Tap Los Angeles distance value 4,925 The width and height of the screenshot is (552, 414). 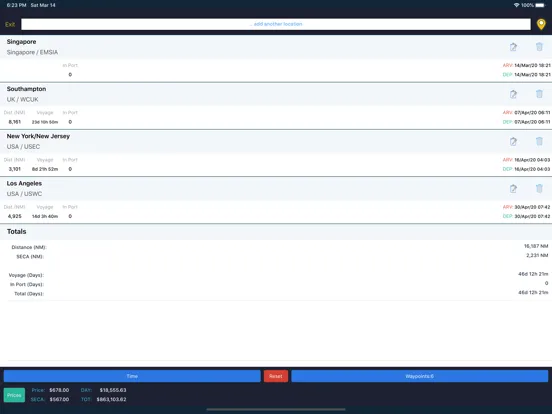coord(14,216)
